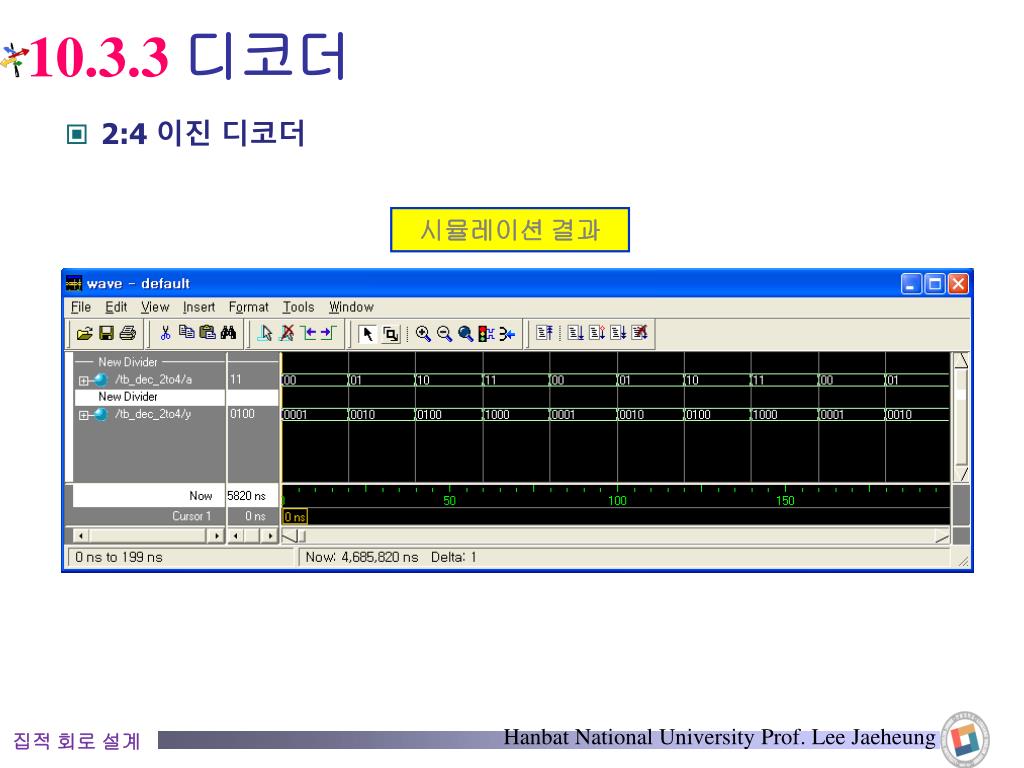Click waveform horizontal scrollbar left arrow
The image size is (1024, 768).
pos(289,536)
